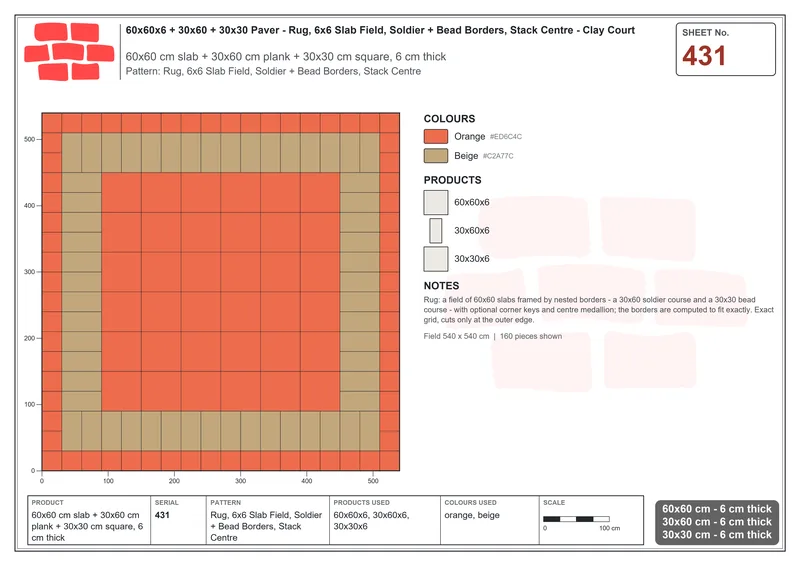Click the serial value 431 in table

162,515
